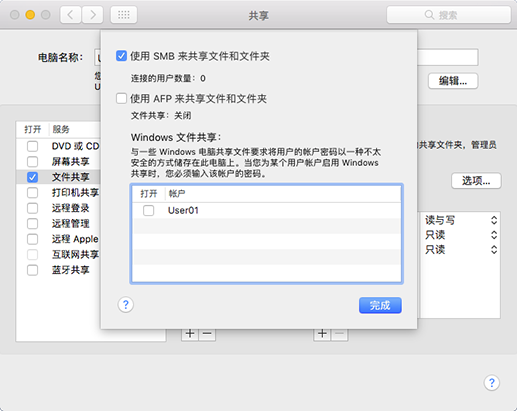Select User01 in the accounts table

pyautogui.click(x=267, y=210)
